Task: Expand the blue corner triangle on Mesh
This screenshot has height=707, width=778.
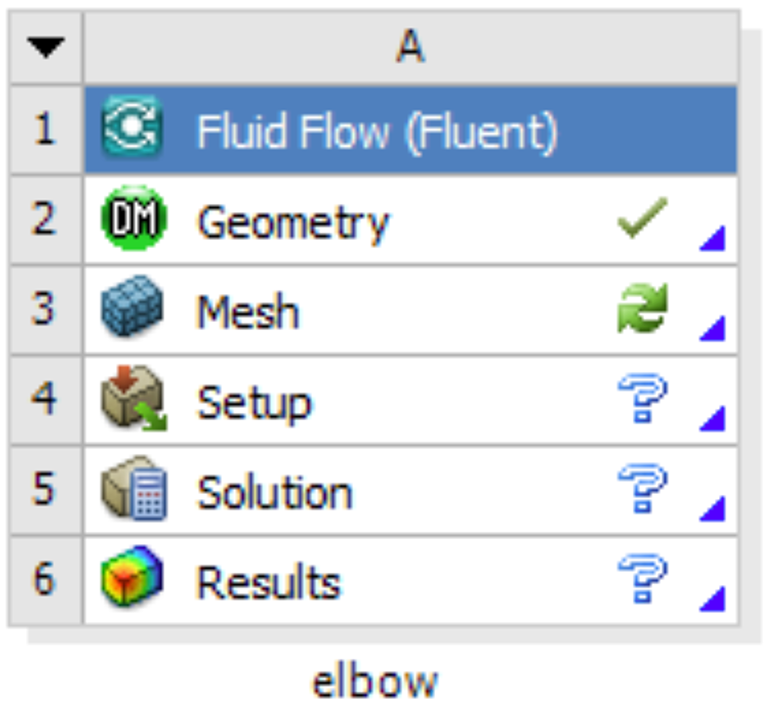Action: [713, 328]
